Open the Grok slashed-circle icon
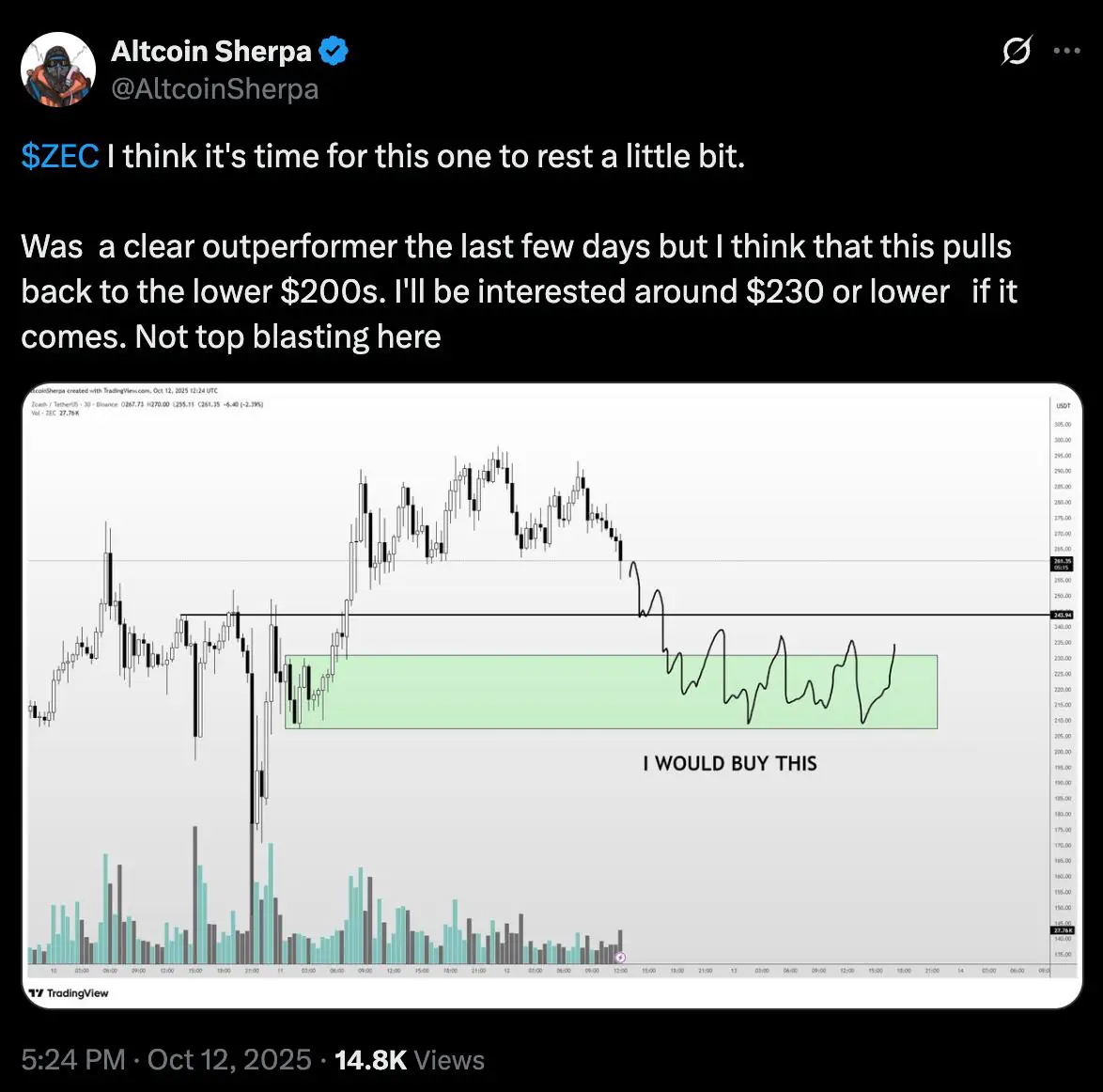 tap(1015, 51)
